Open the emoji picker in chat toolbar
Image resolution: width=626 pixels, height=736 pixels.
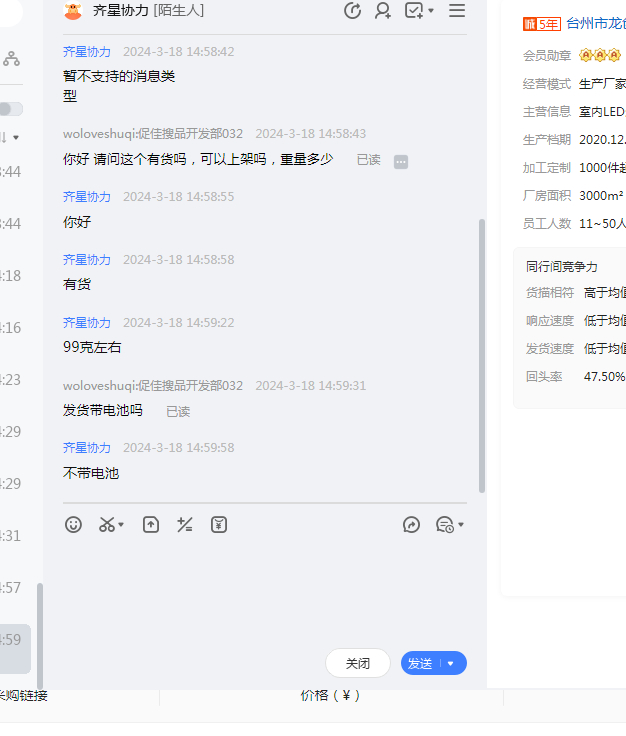[x=73, y=524]
